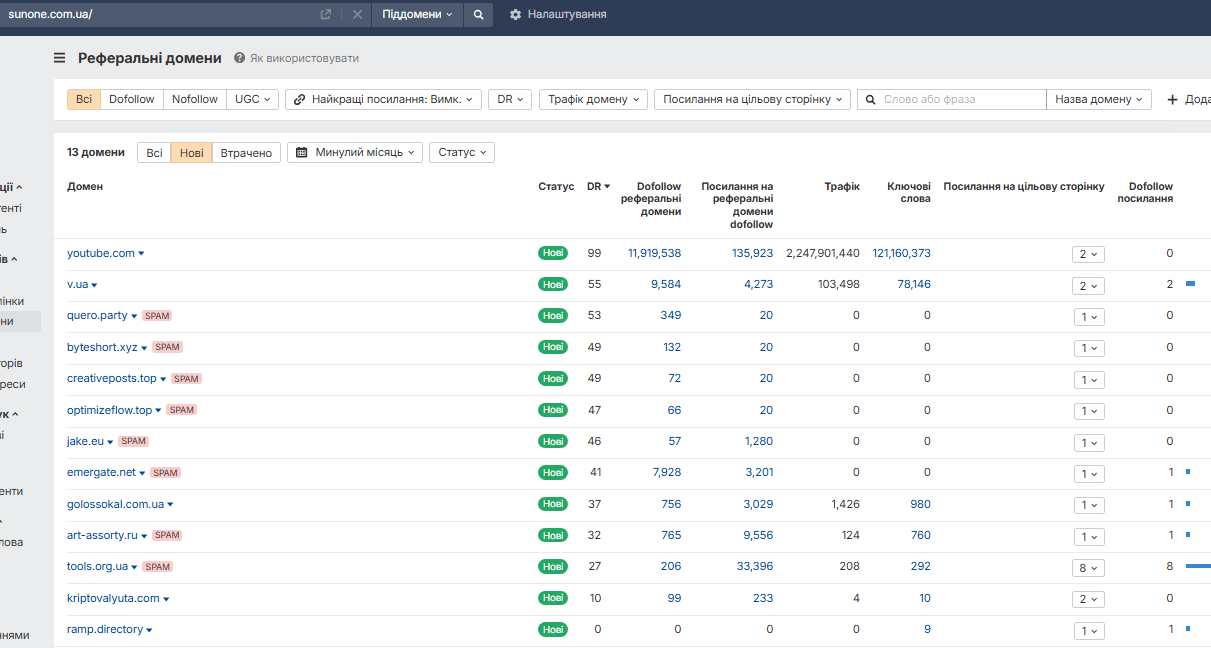Expand the DR filter dropdown
1211x648 pixels.
[x=510, y=100]
